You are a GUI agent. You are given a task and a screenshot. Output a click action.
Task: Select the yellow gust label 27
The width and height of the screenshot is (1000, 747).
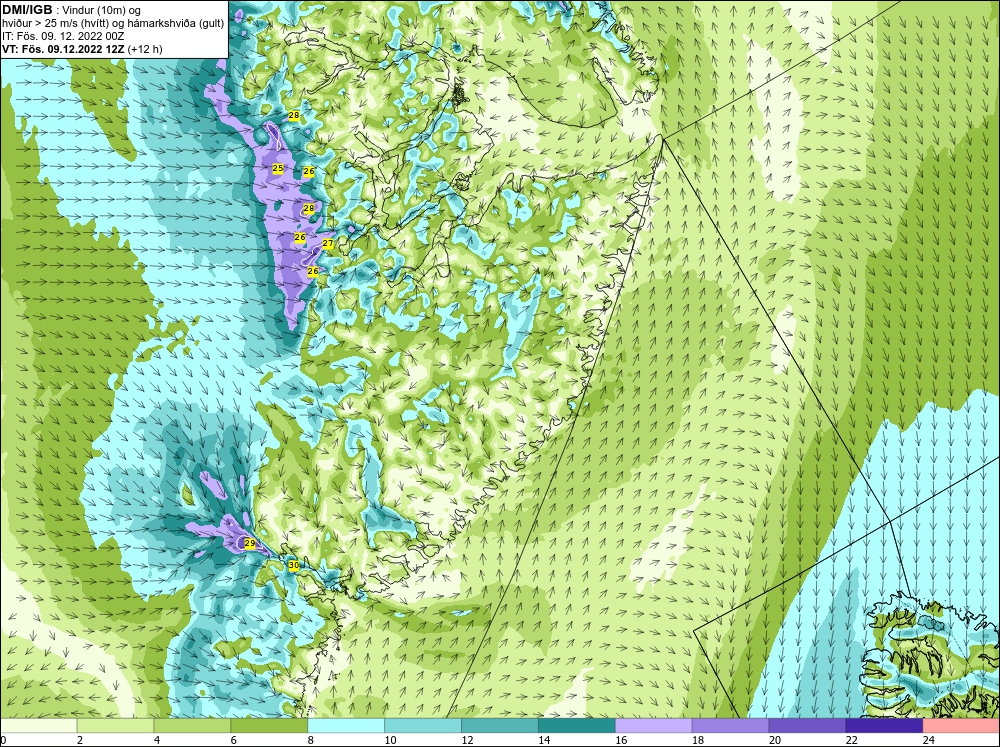coord(328,244)
